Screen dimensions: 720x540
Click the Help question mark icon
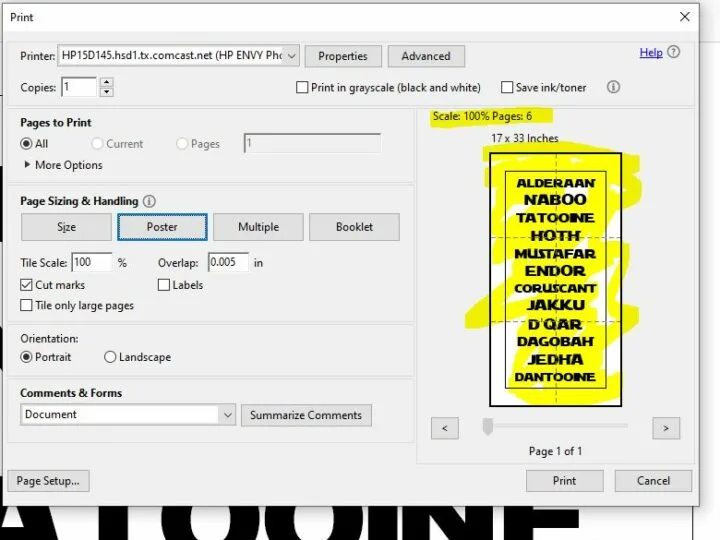pyautogui.click(x=674, y=52)
